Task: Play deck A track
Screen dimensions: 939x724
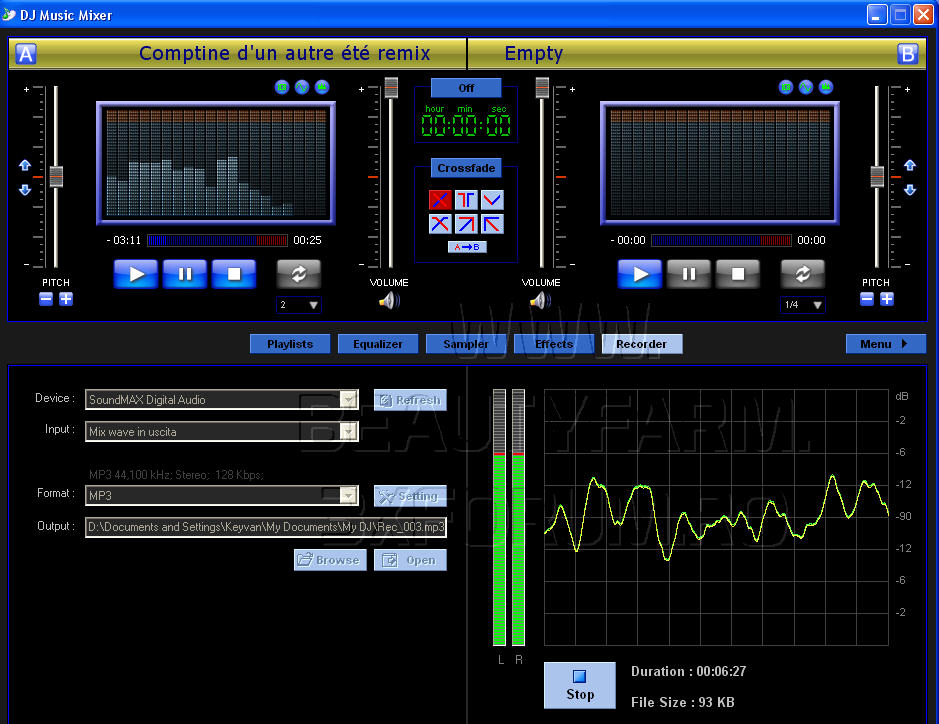Action: coord(135,274)
